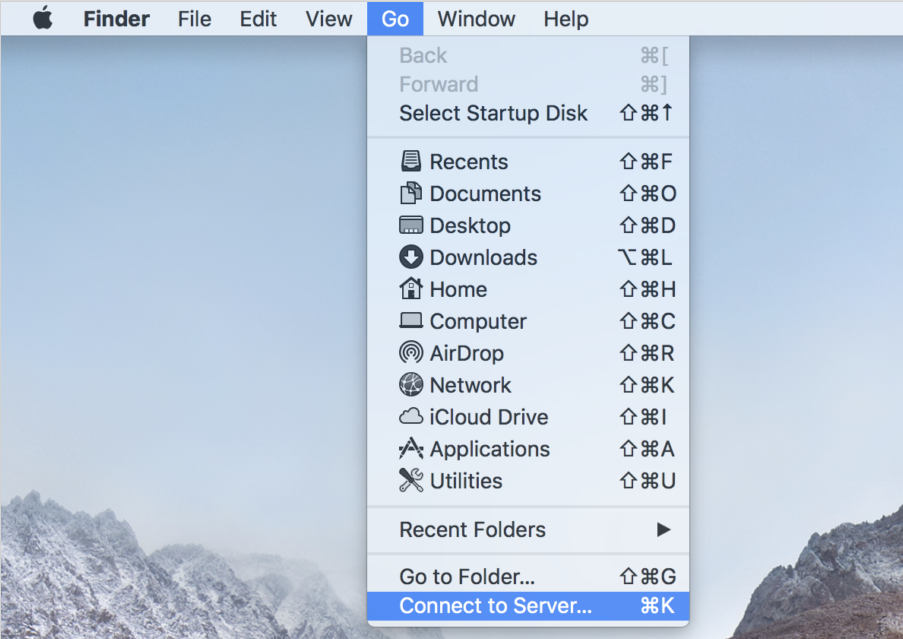Click the Utilities tools icon

pos(411,481)
